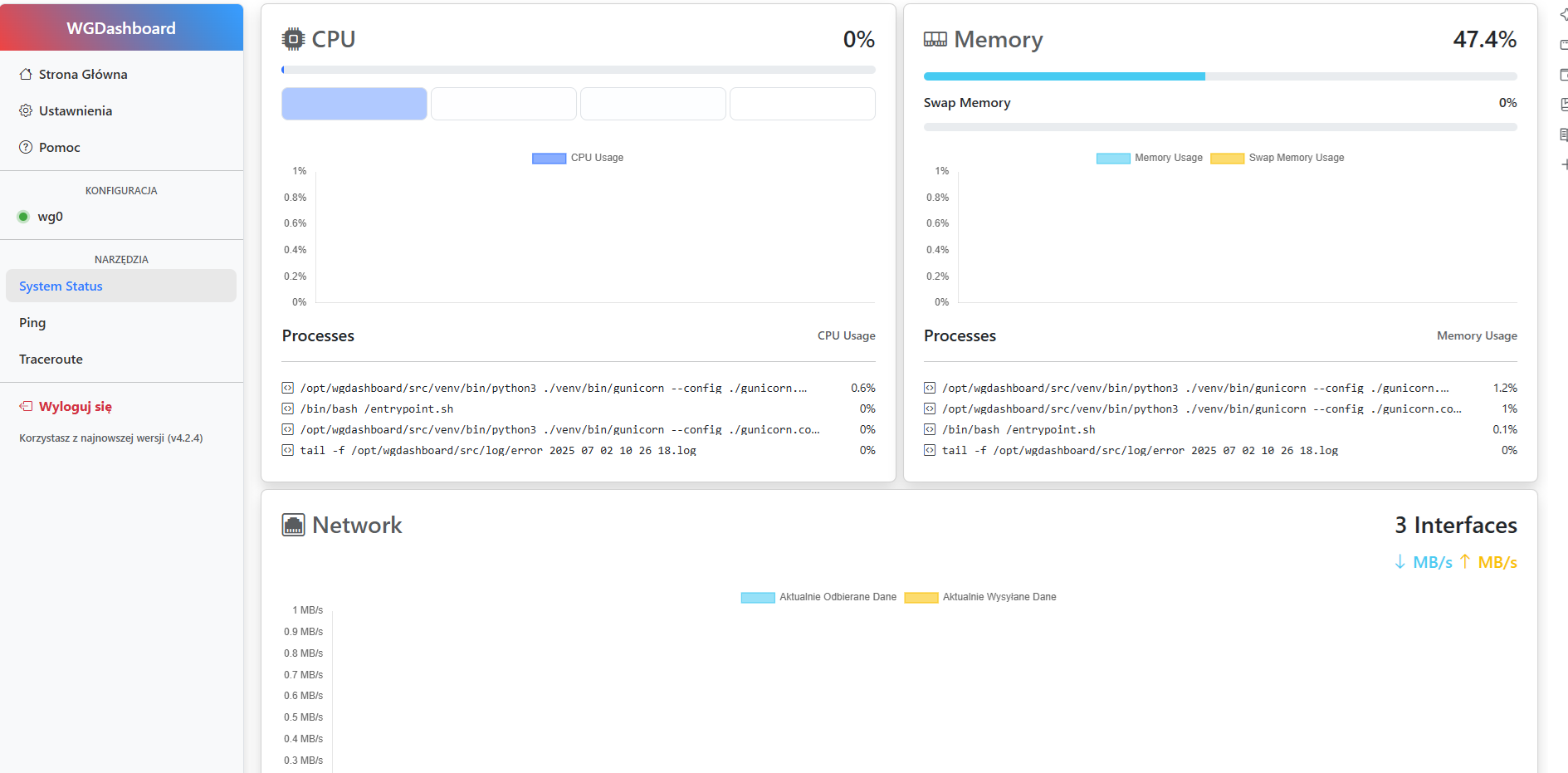The height and width of the screenshot is (773, 1568).
Task: Open the Traceroute tool
Action: tap(121, 359)
